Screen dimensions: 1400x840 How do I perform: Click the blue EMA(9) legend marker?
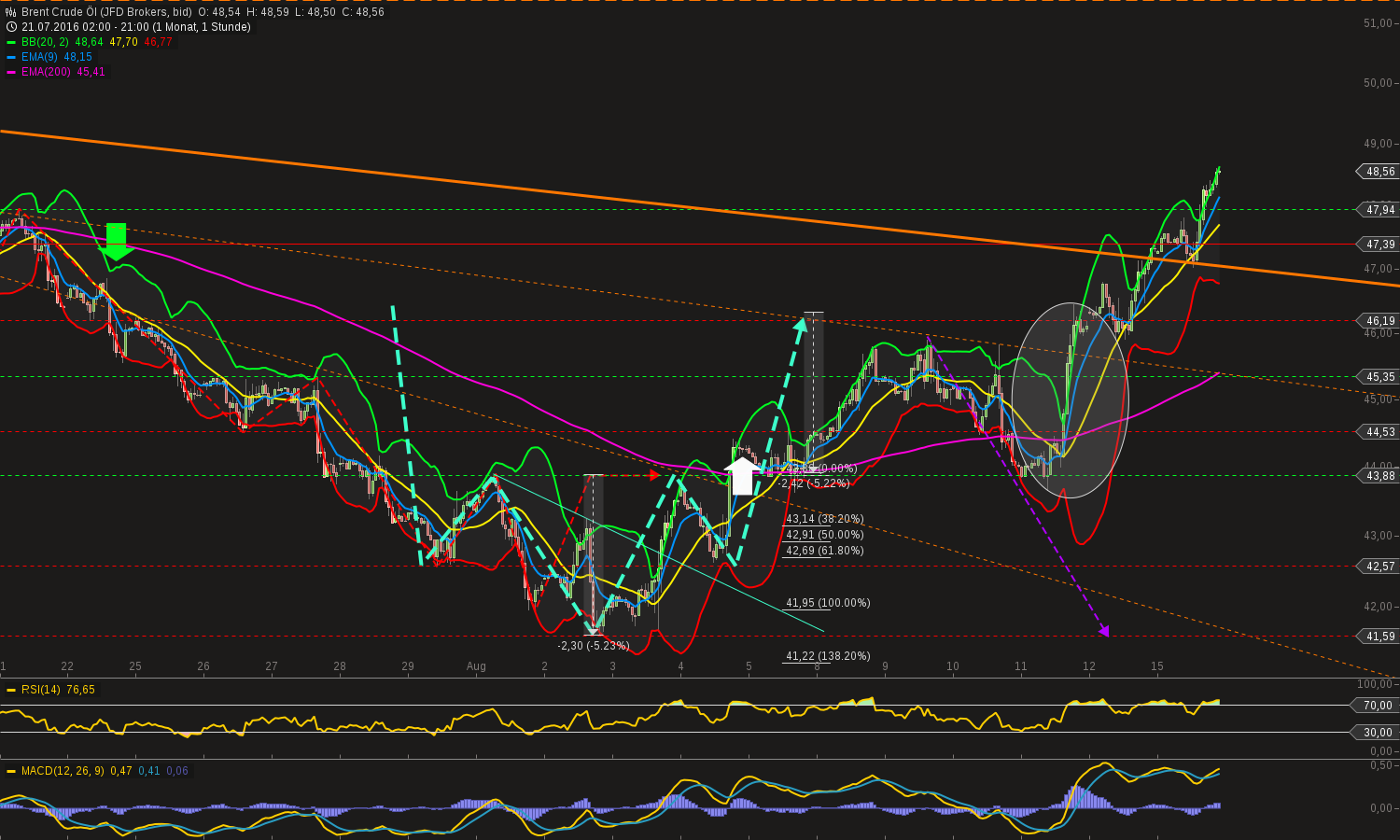[11, 57]
